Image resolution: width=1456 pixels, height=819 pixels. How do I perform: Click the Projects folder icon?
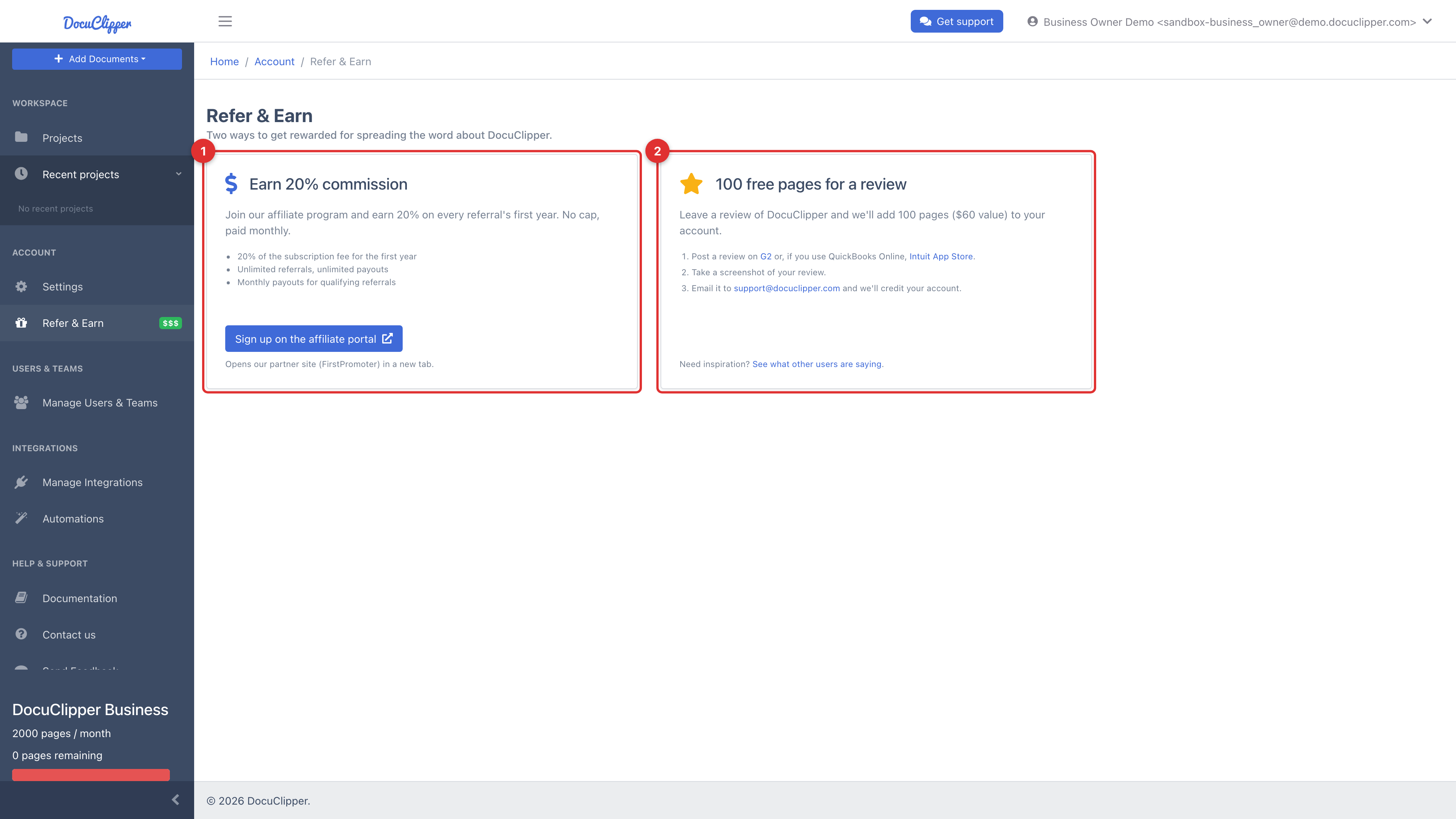pos(21,137)
